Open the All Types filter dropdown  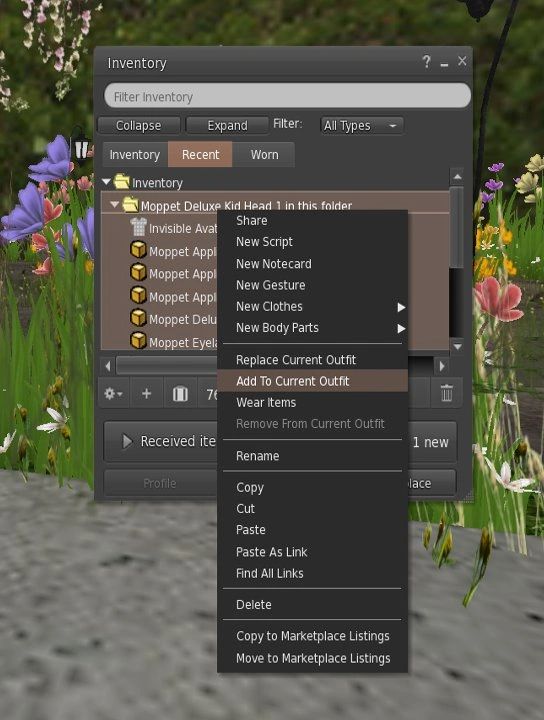(362, 125)
